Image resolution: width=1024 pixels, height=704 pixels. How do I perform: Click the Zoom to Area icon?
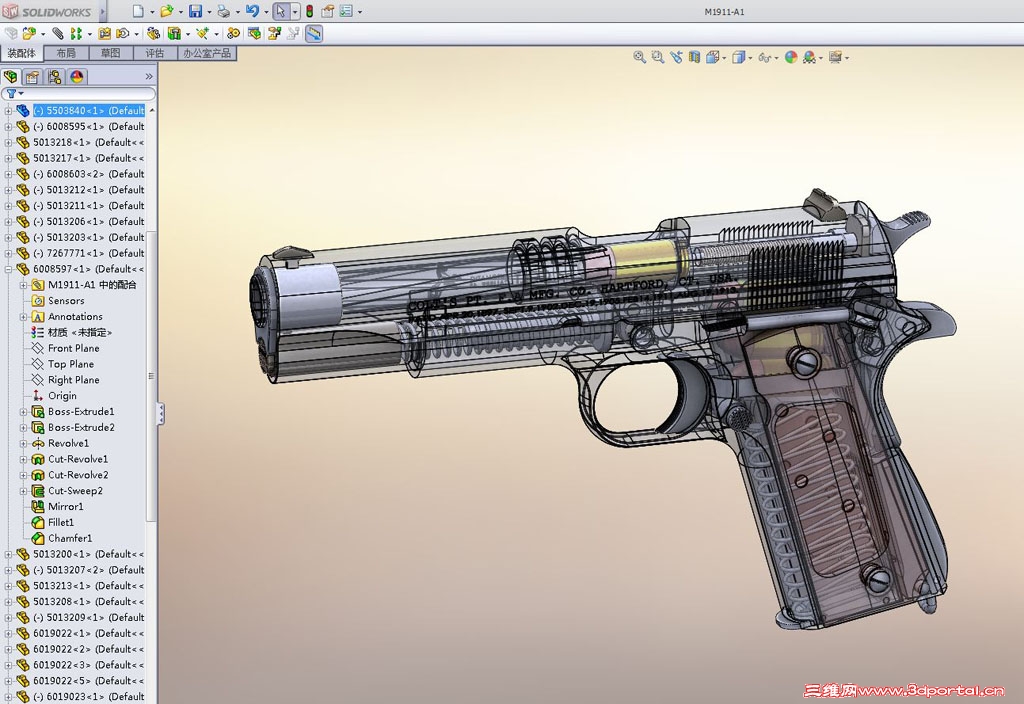point(658,57)
